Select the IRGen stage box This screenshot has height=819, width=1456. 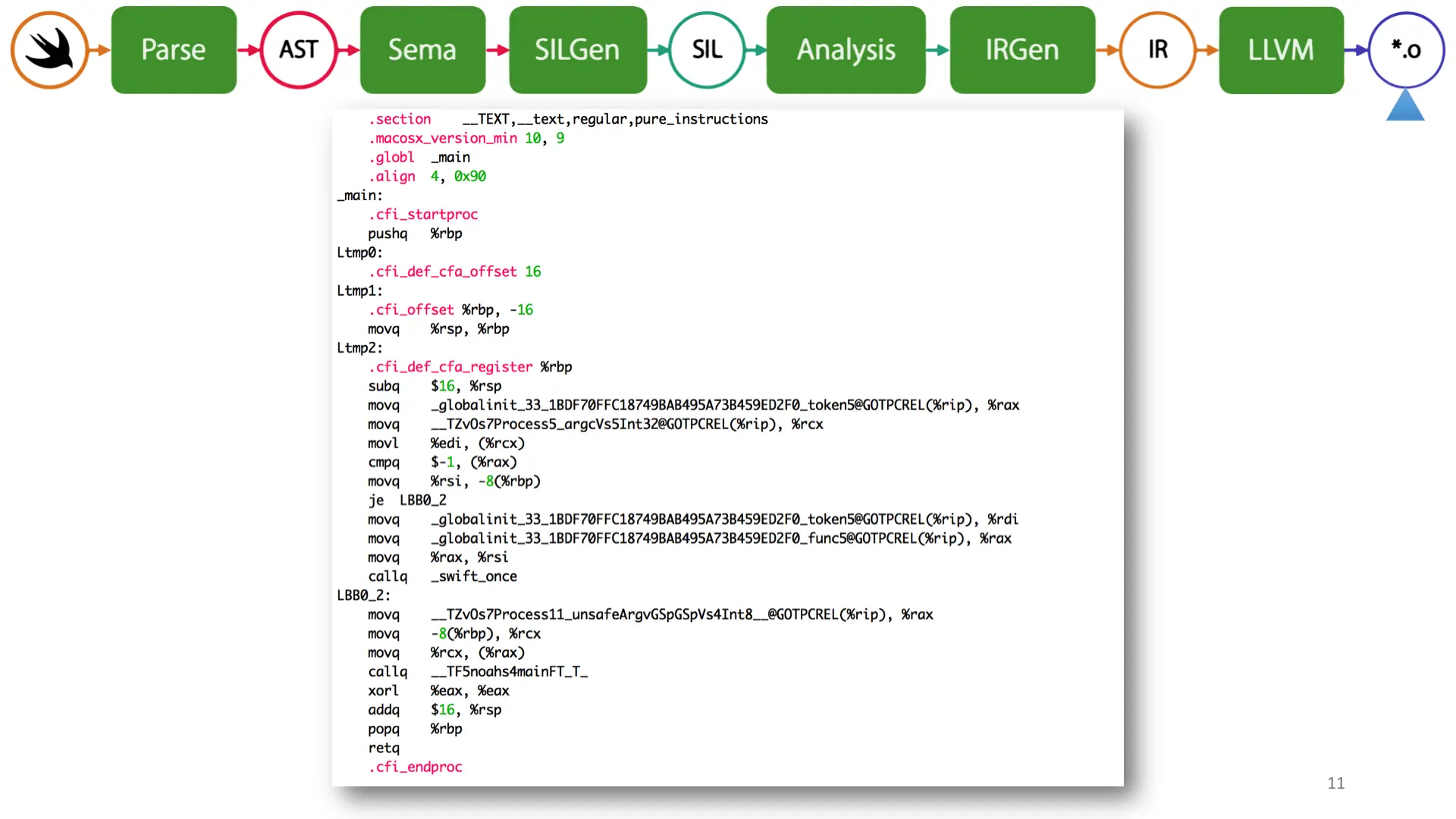[1021, 50]
